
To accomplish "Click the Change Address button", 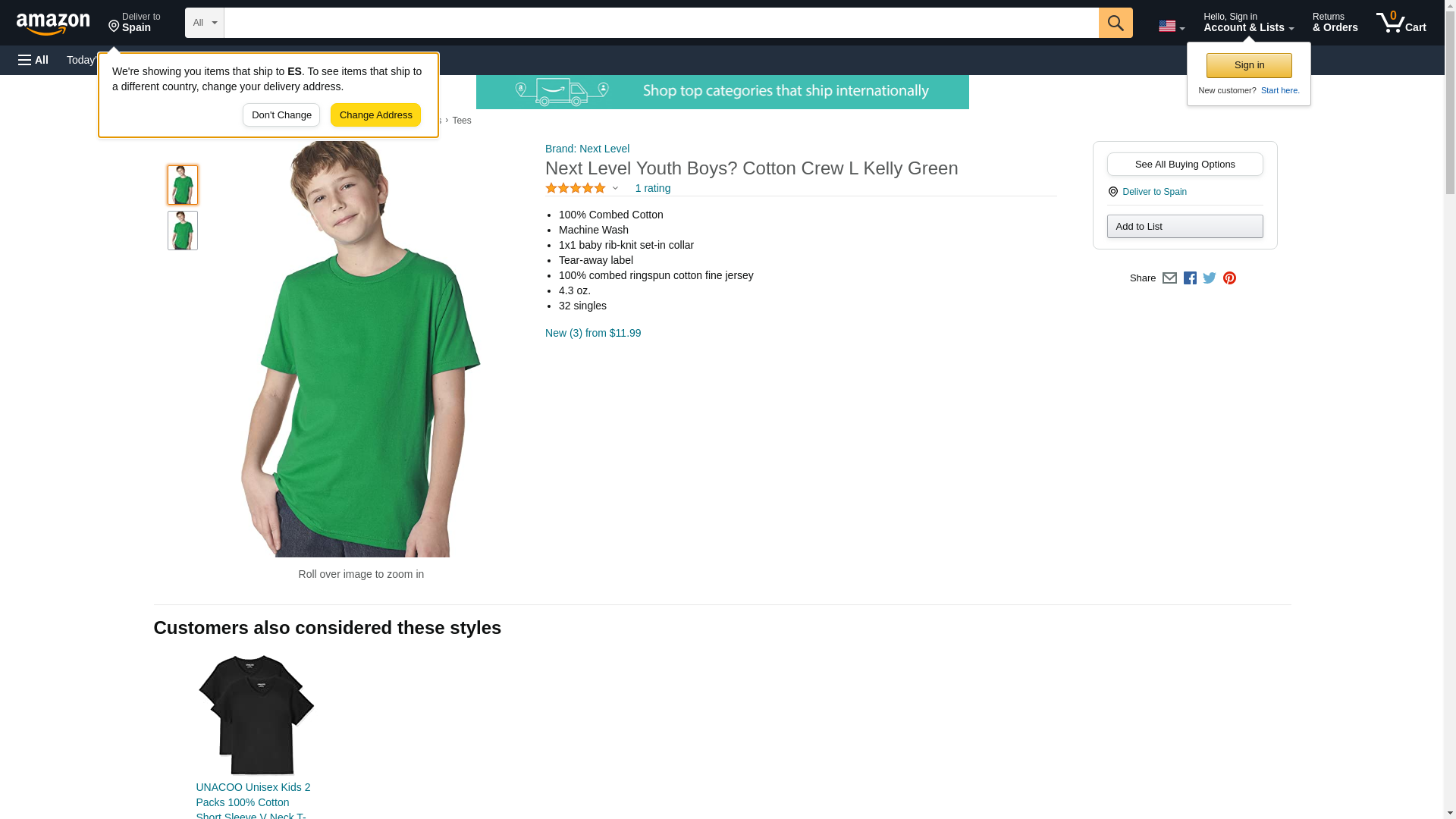I will [375, 115].
